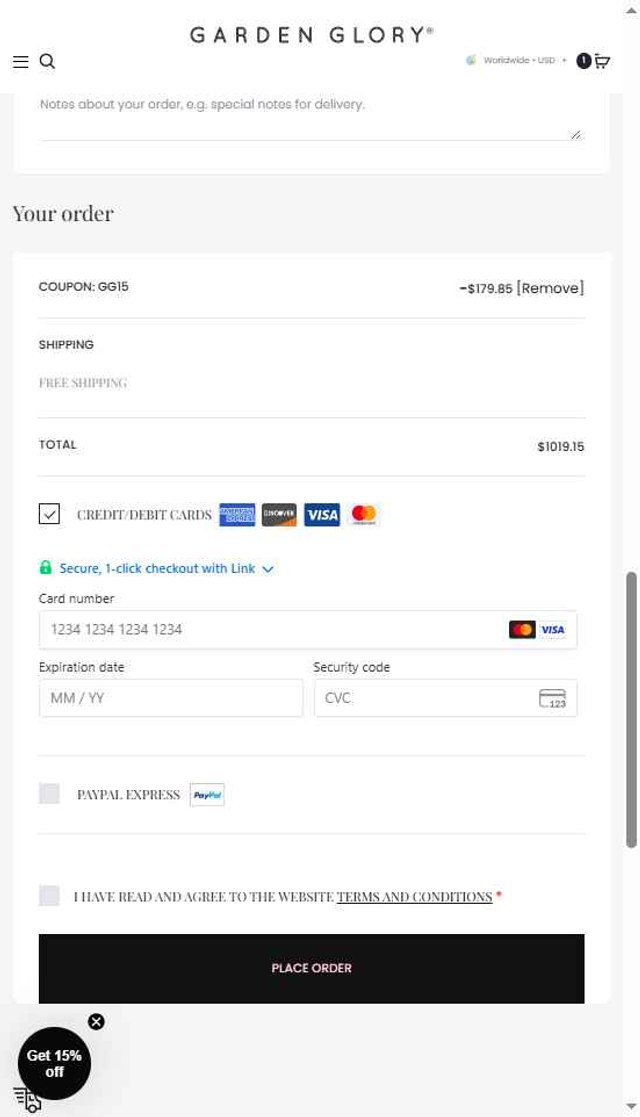Select PayPal Express payment option
The width and height of the screenshot is (640, 1117).
pos(49,794)
